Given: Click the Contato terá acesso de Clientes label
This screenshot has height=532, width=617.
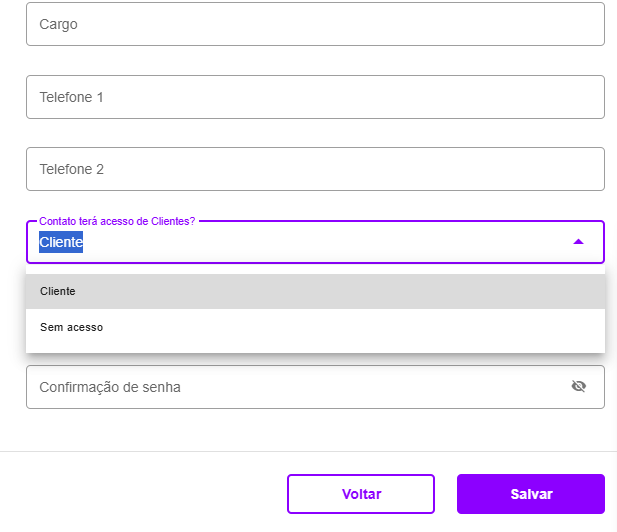Looking at the screenshot, I should (x=117, y=221).
